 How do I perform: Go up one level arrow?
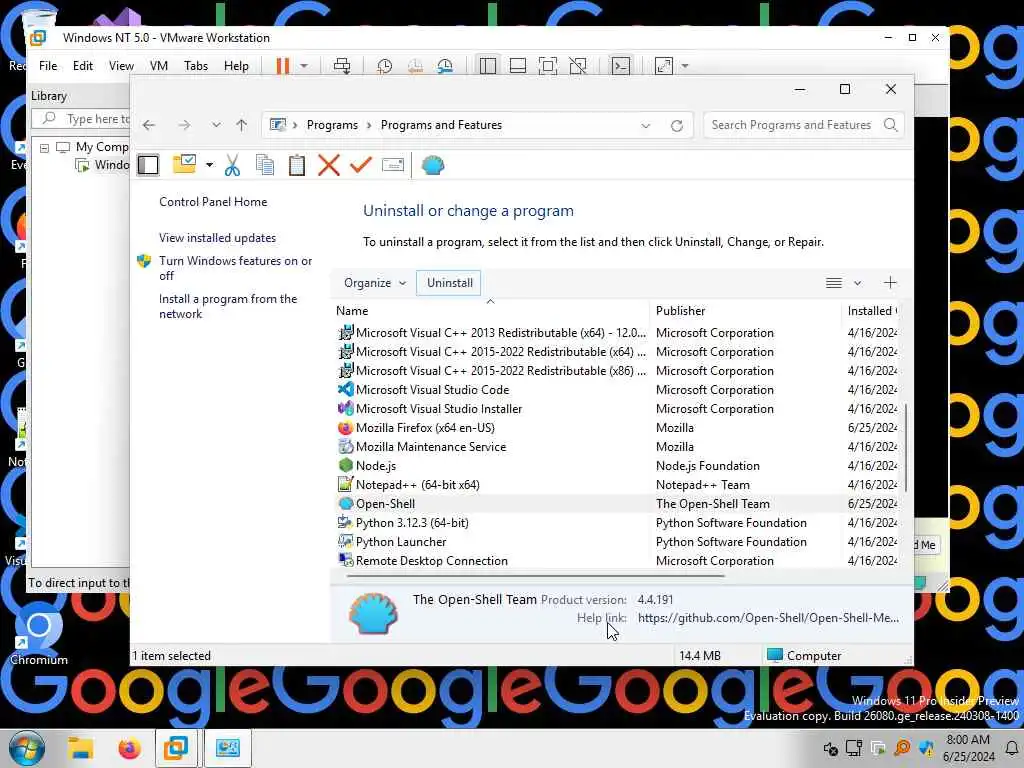(x=242, y=125)
